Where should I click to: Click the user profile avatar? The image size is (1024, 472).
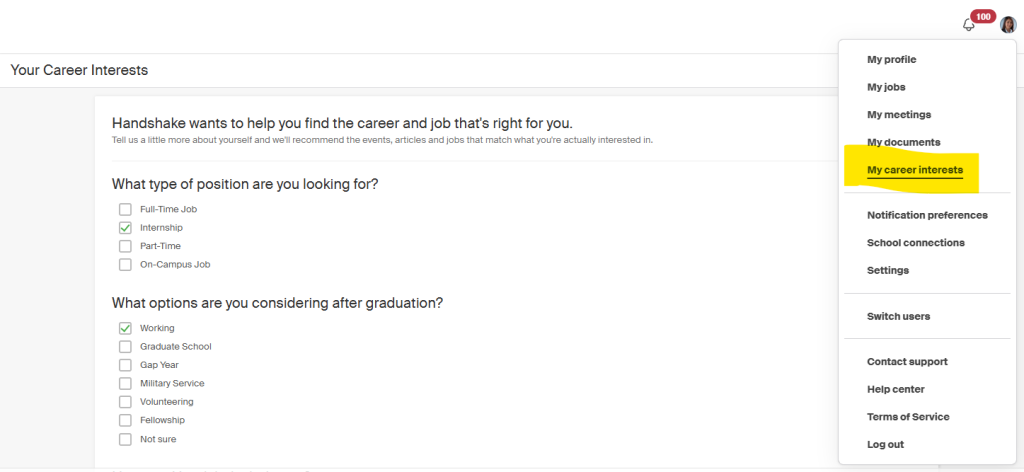(1008, 25)
